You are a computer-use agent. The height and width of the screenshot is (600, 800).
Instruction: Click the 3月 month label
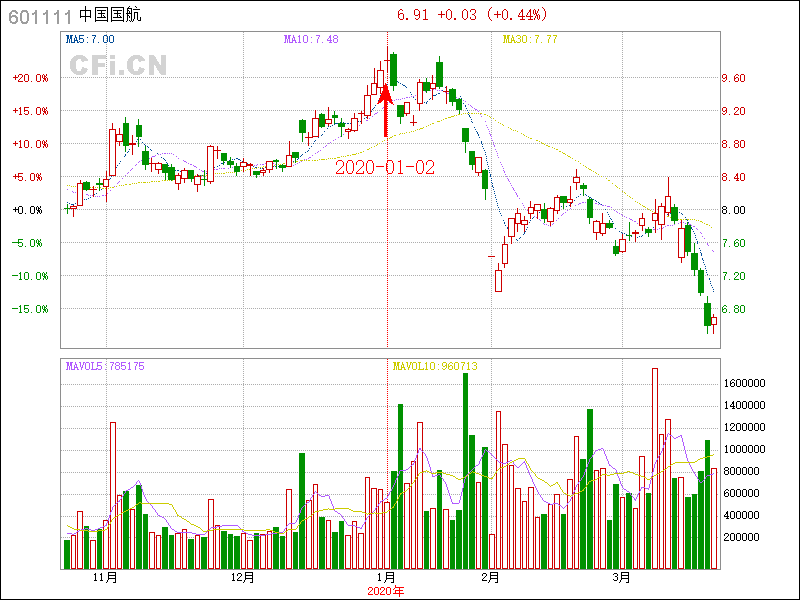622,578
